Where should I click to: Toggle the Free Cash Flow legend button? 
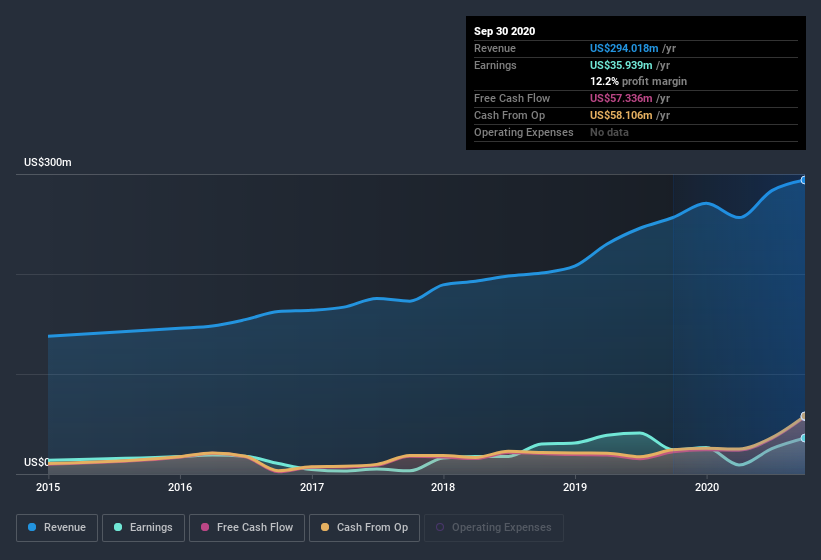(x=247, y=528)
